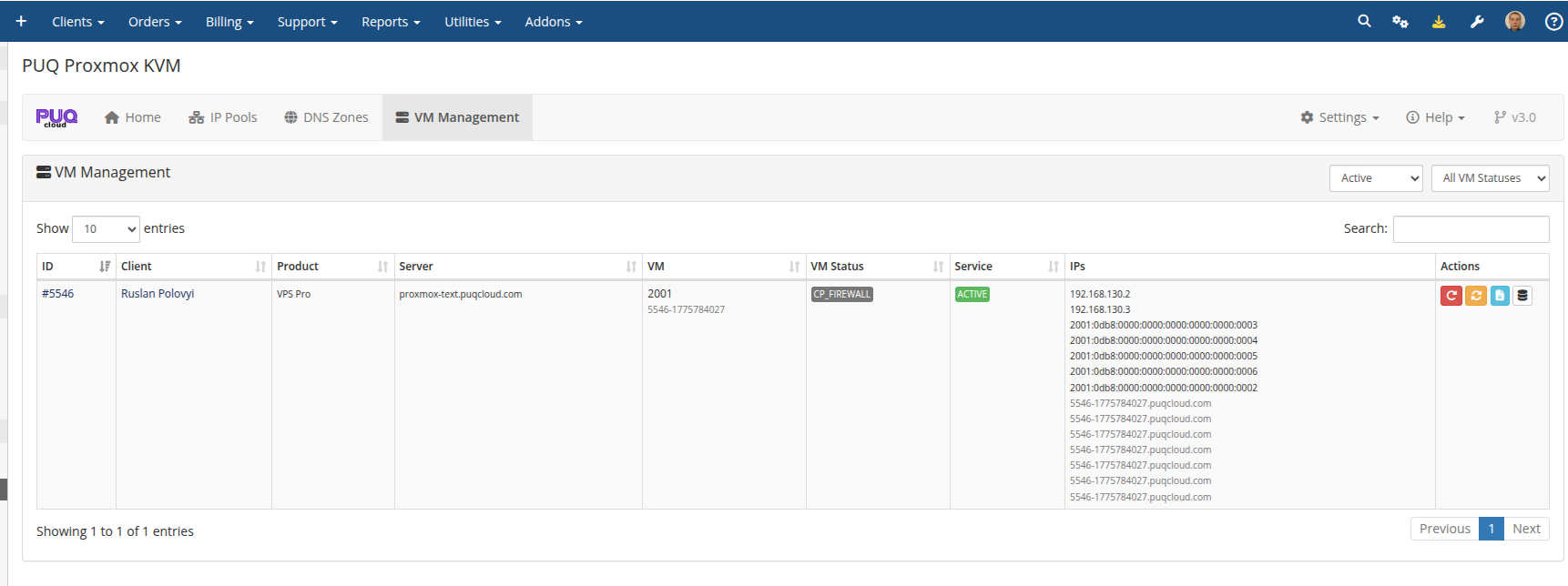Sort table by VM column
This screenshot has width=1568, height=586.
pyautogui.click(x=724, y=267)
